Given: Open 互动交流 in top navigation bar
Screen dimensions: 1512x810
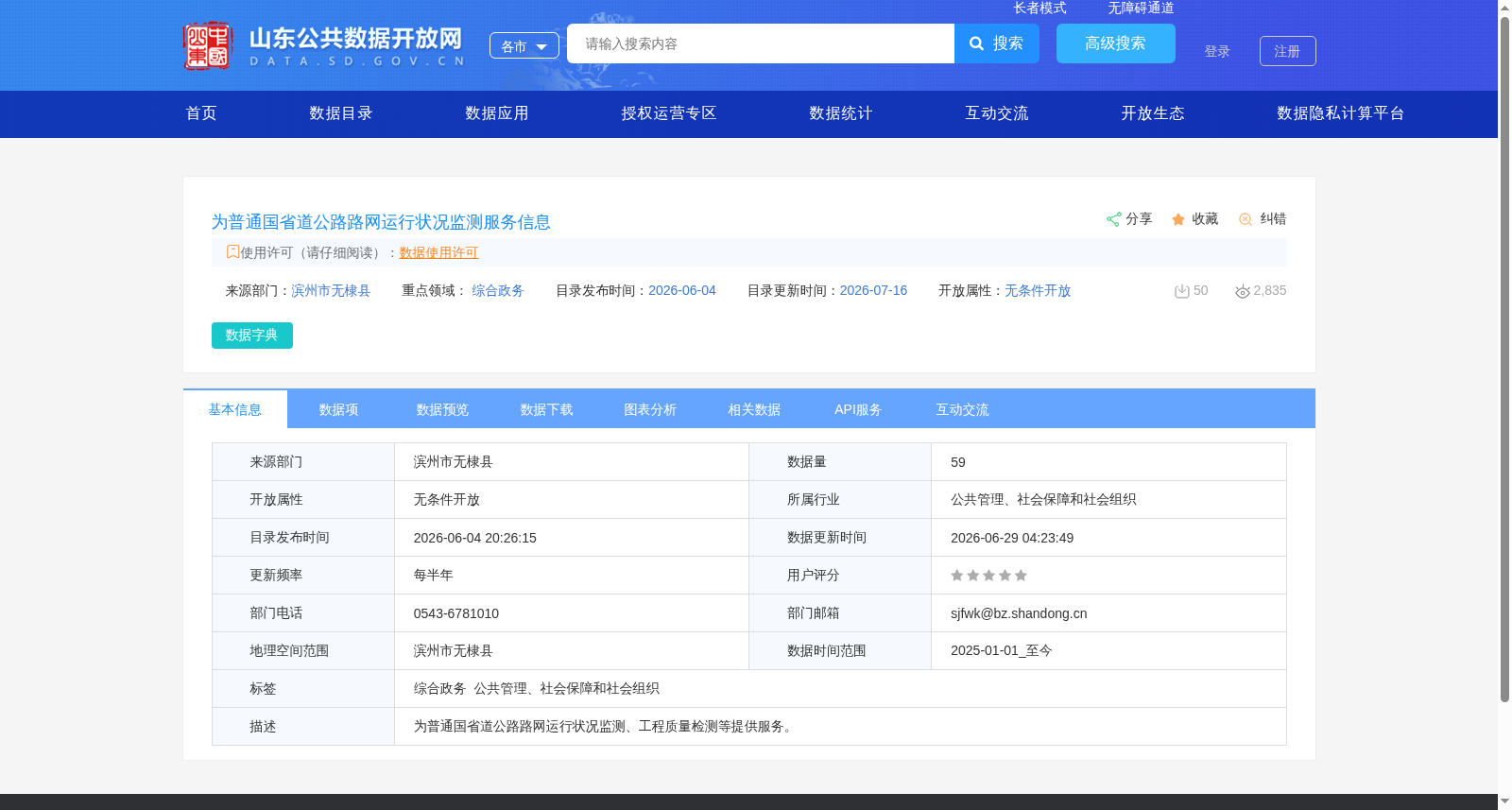Looking at the screenshot, I should click(997, 113).
